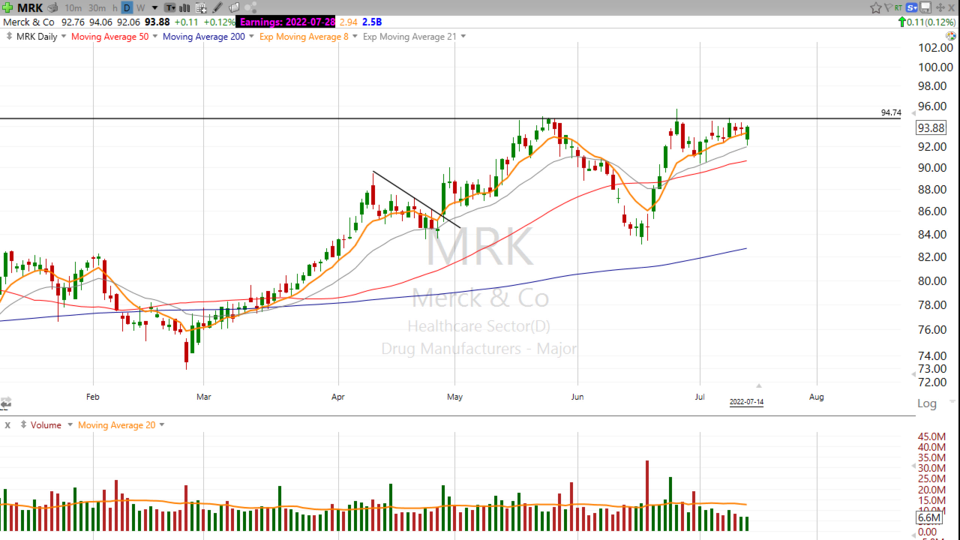Click the green up-arrow 0.11(0.12%) readout

[x=926, y=22]
